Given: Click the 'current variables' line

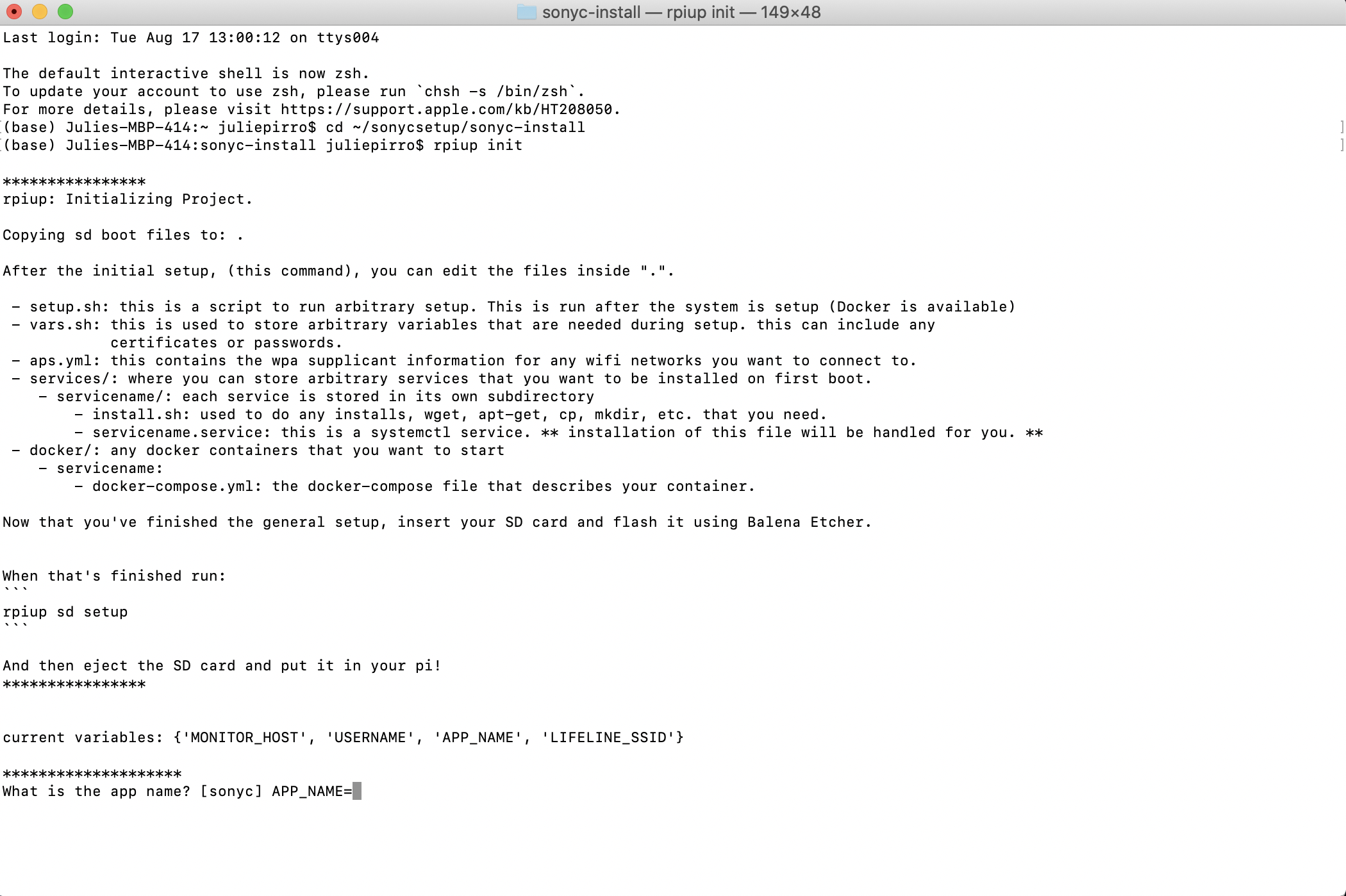Looking at the screenshot, I should (x=343, y=738).
